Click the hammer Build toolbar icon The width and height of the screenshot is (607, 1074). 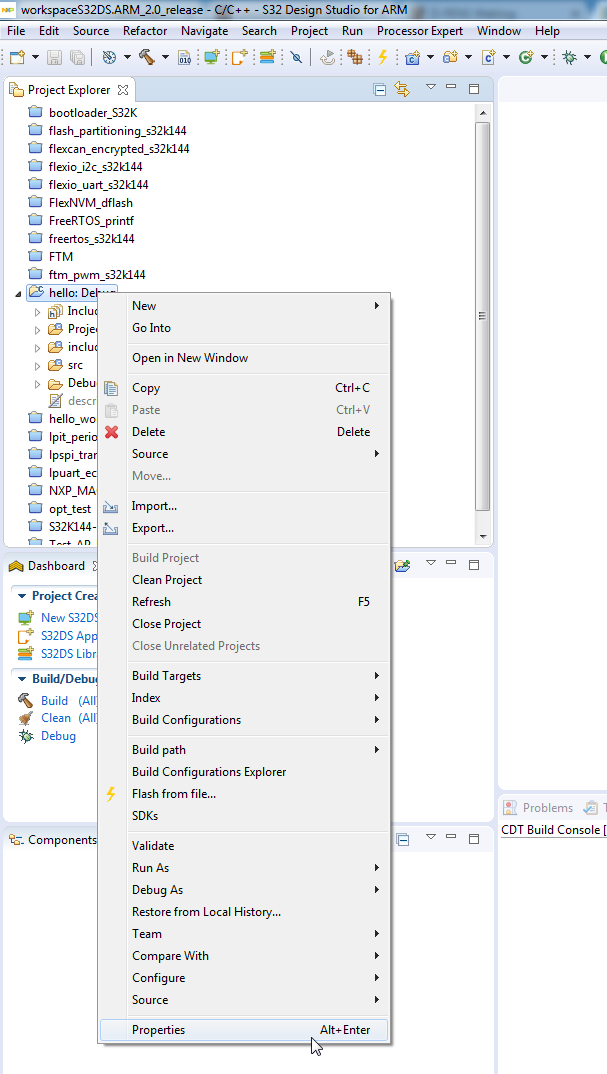pos(146,57)
